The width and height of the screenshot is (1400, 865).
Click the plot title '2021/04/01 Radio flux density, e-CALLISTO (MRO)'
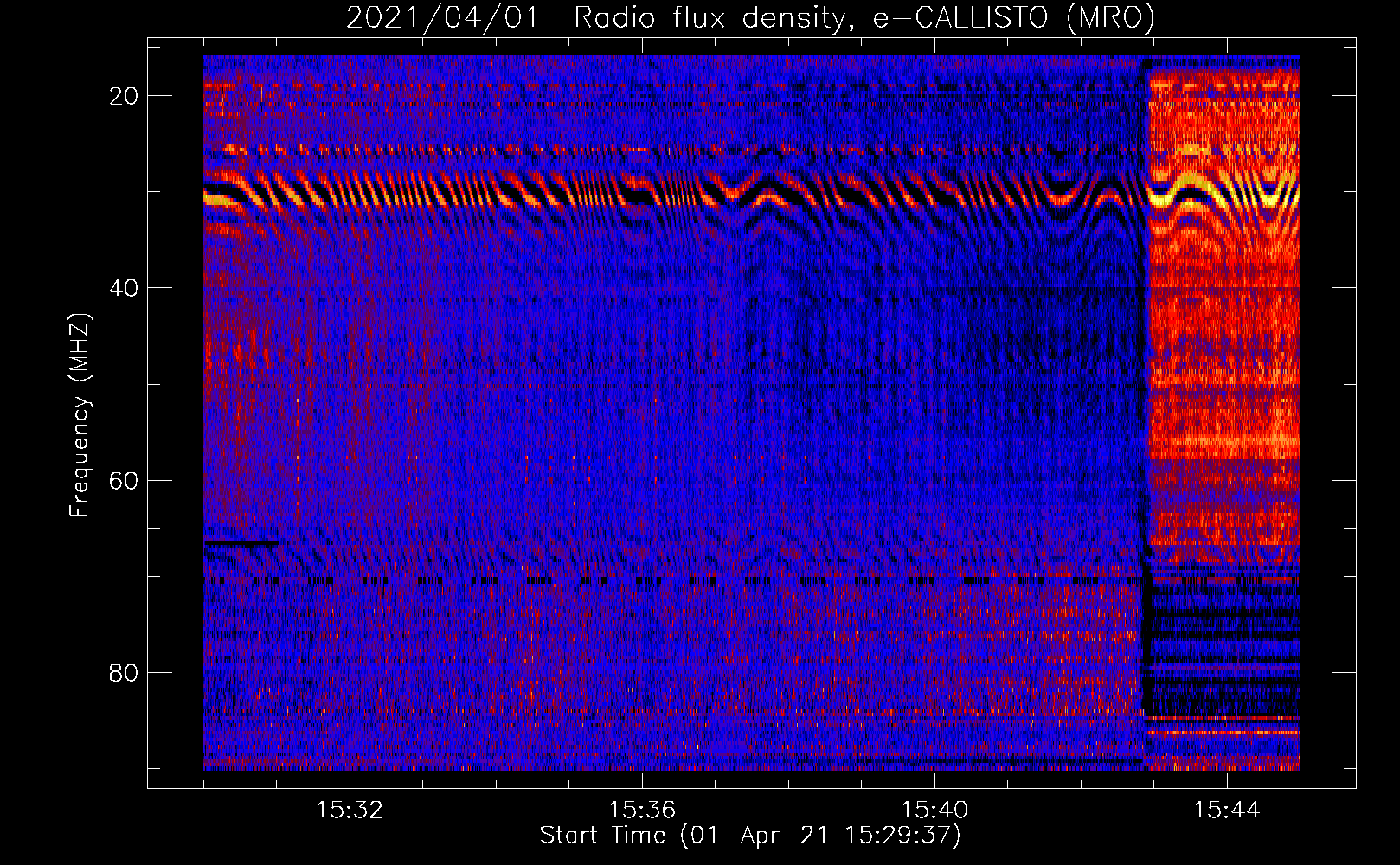(x=750, y=17)
